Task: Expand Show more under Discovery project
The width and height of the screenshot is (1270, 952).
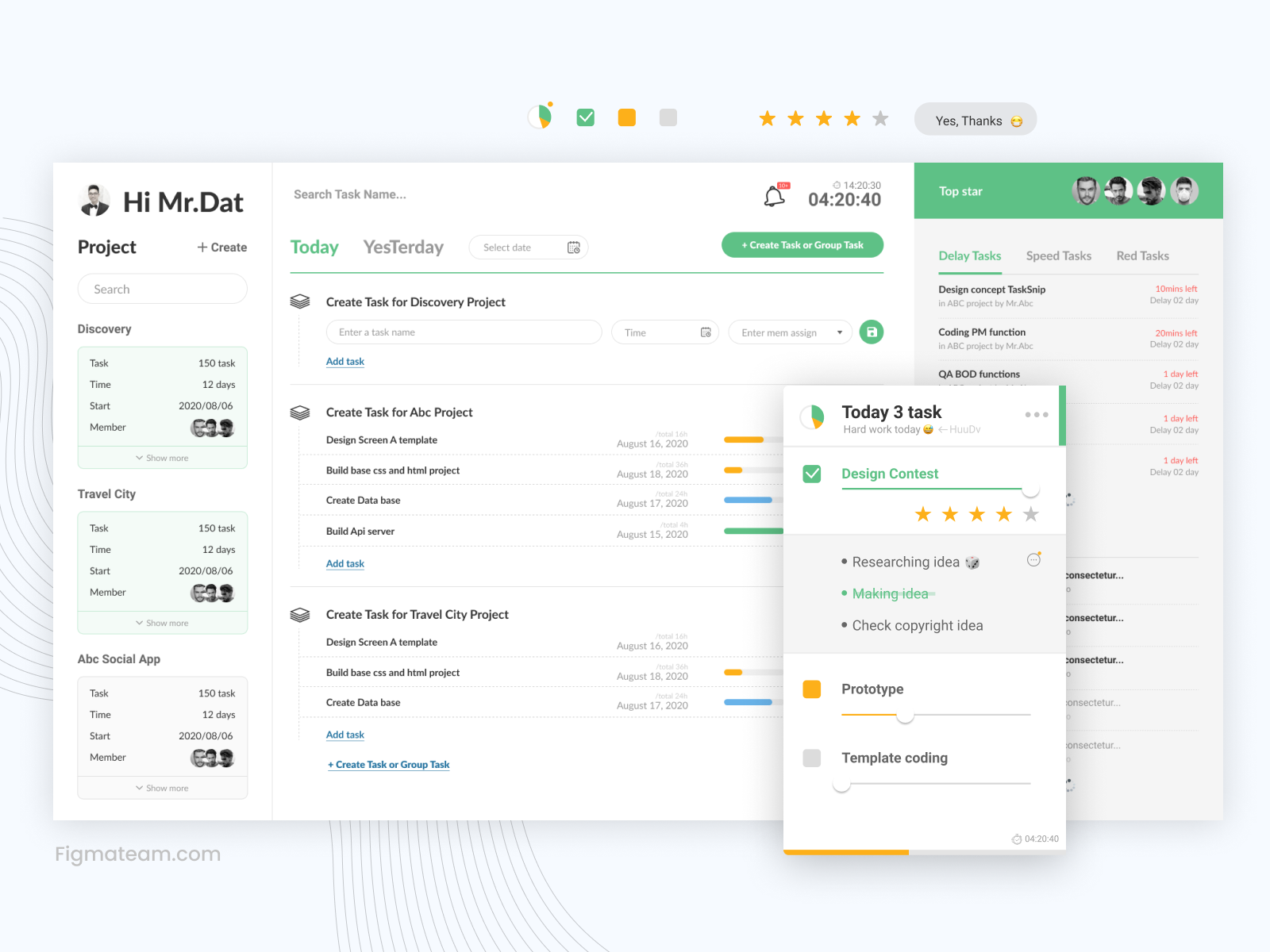Action: [162, 458]
